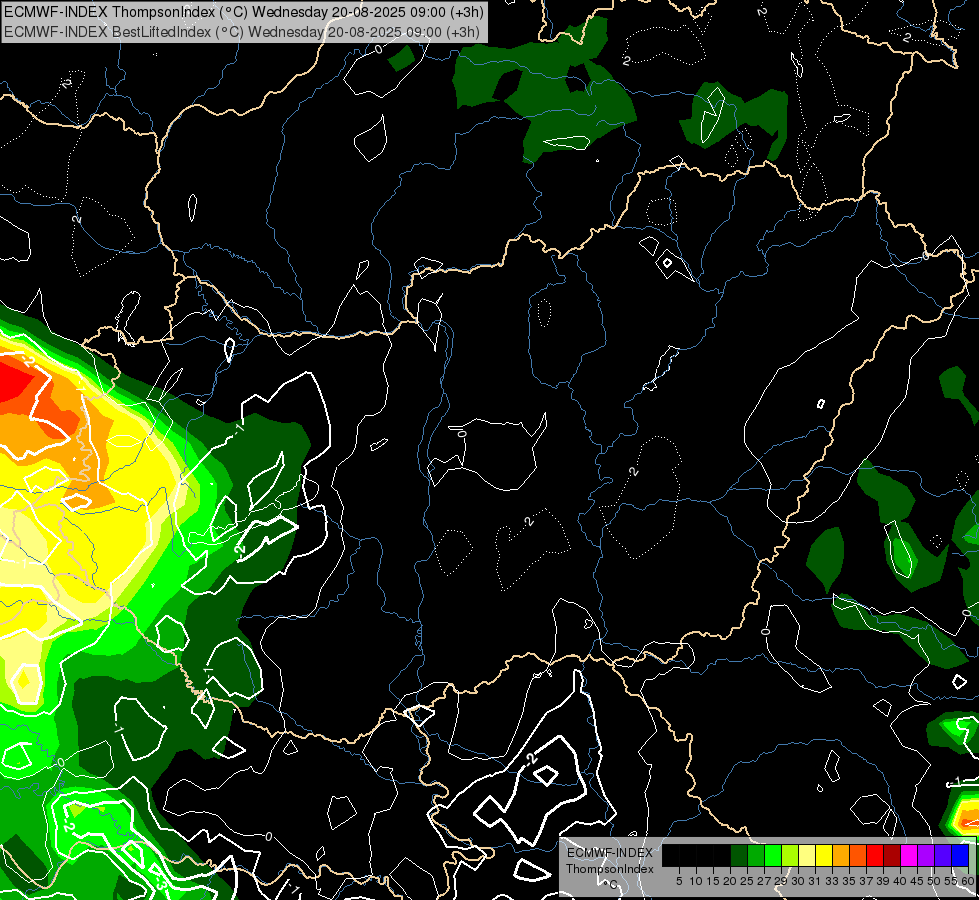The width and height of the screenshot is (979, 900).
Task: Click the legend scale value 20
Action: (x=730, y=881)
